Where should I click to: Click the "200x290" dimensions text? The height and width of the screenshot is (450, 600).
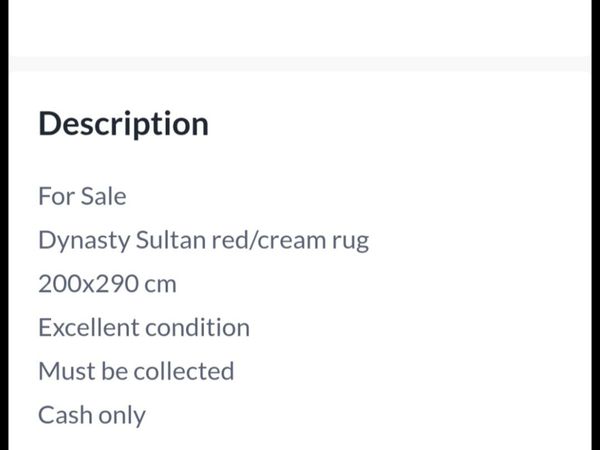pos(88,284)
